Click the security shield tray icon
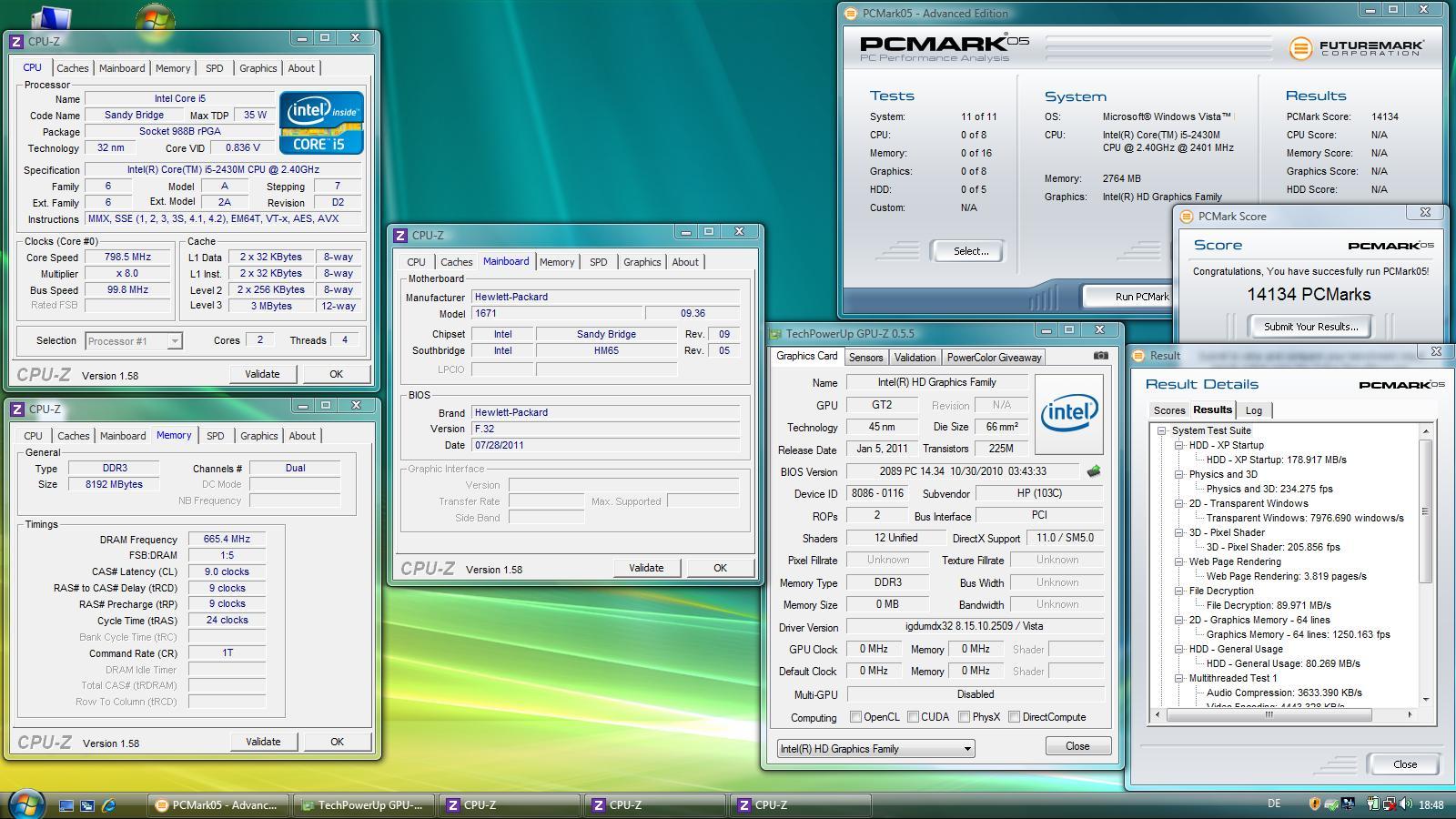The height and width of the screenshot is (819, 1456). tap(1314, 804)
